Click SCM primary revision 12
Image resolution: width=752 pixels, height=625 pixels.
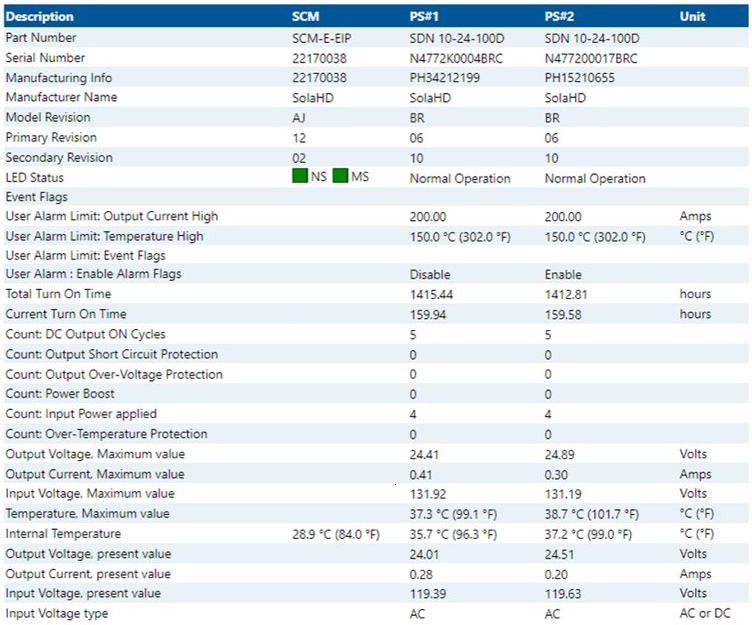299,138
